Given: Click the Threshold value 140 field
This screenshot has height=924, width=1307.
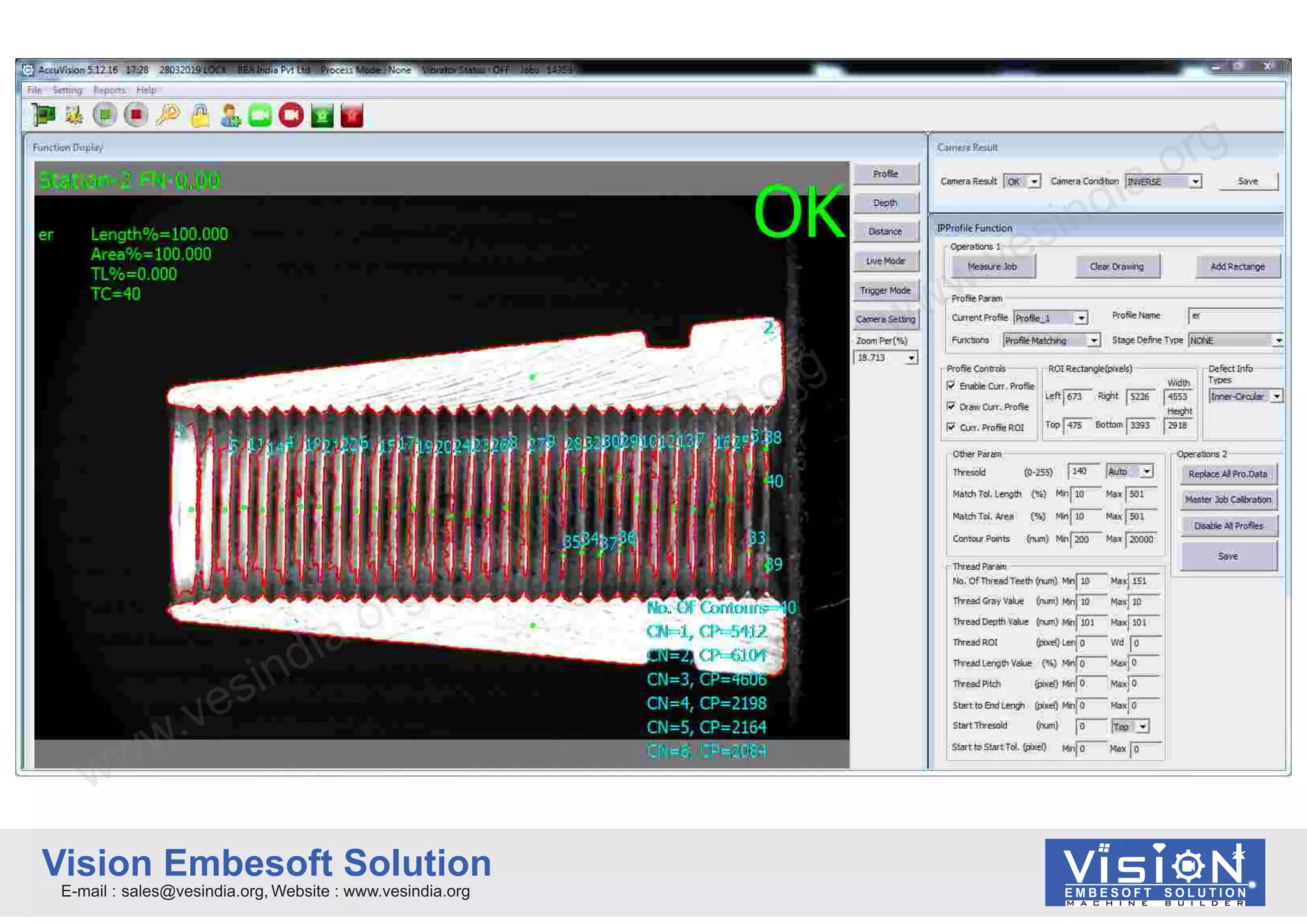Looking at the screenshot, I should coord(1084,472).
